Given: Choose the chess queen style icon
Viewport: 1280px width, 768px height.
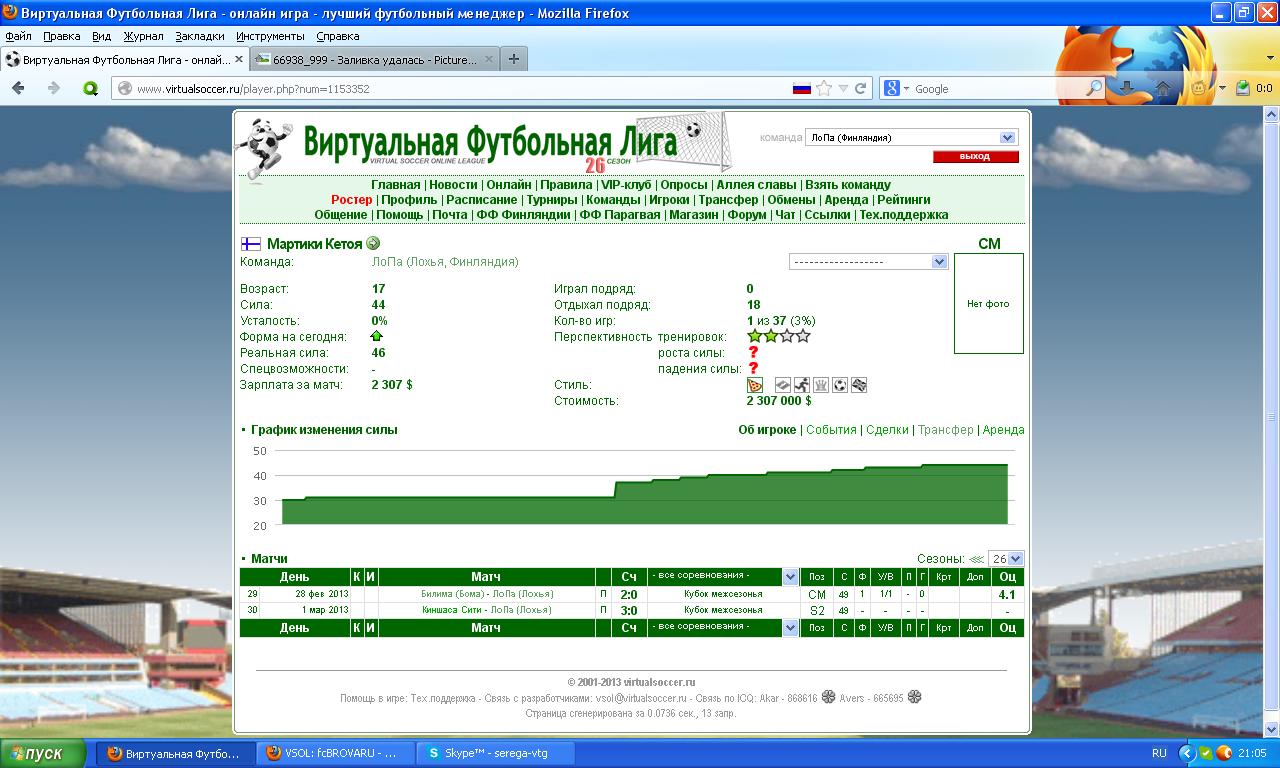Looking at the screenshot, I should pos(821,385).
